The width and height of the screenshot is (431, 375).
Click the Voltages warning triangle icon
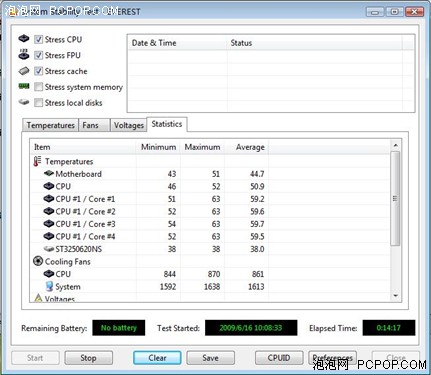click(x=38, y=298)
